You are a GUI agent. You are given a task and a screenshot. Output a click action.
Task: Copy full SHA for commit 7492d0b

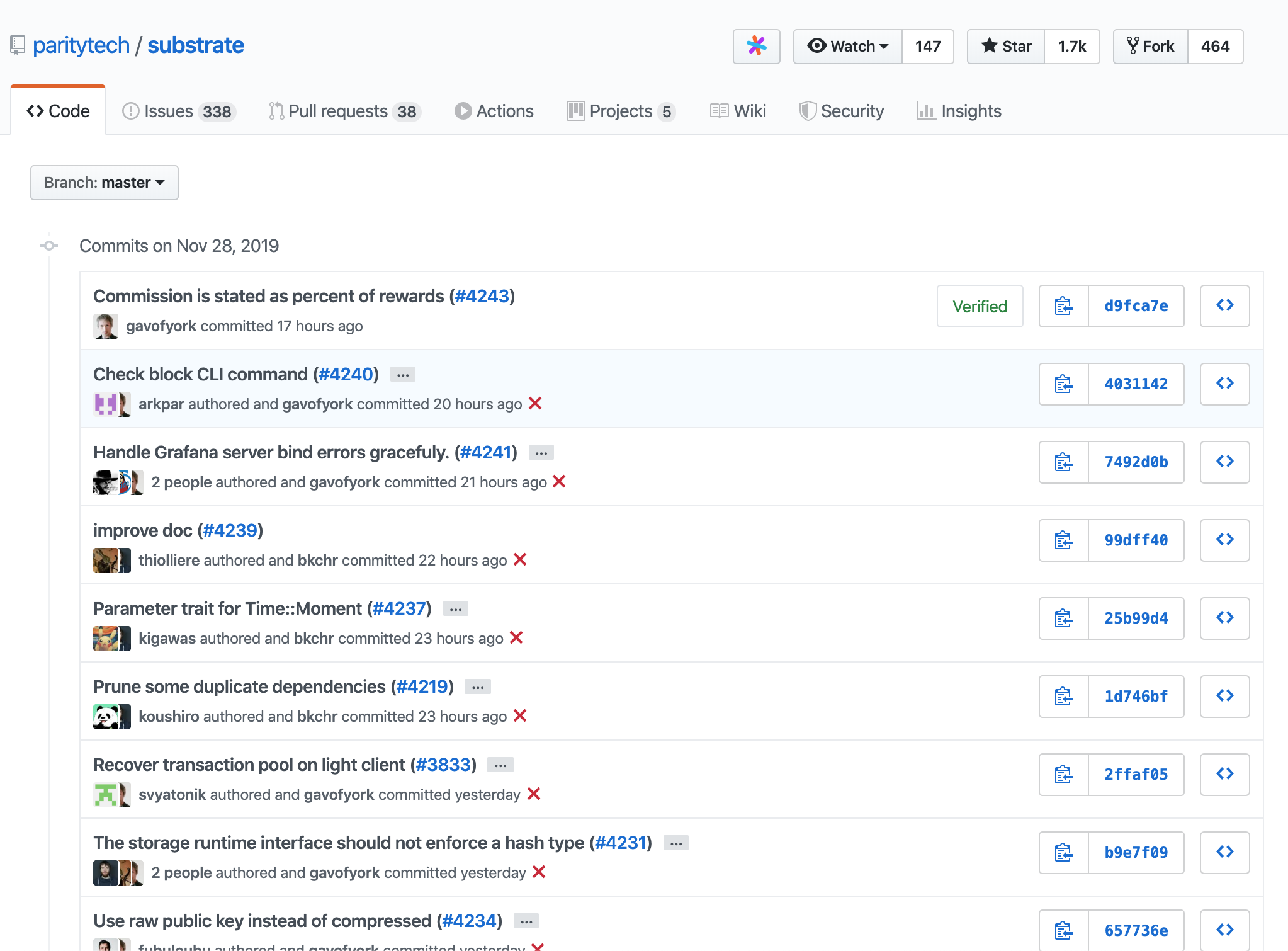tap(1063, 462)
